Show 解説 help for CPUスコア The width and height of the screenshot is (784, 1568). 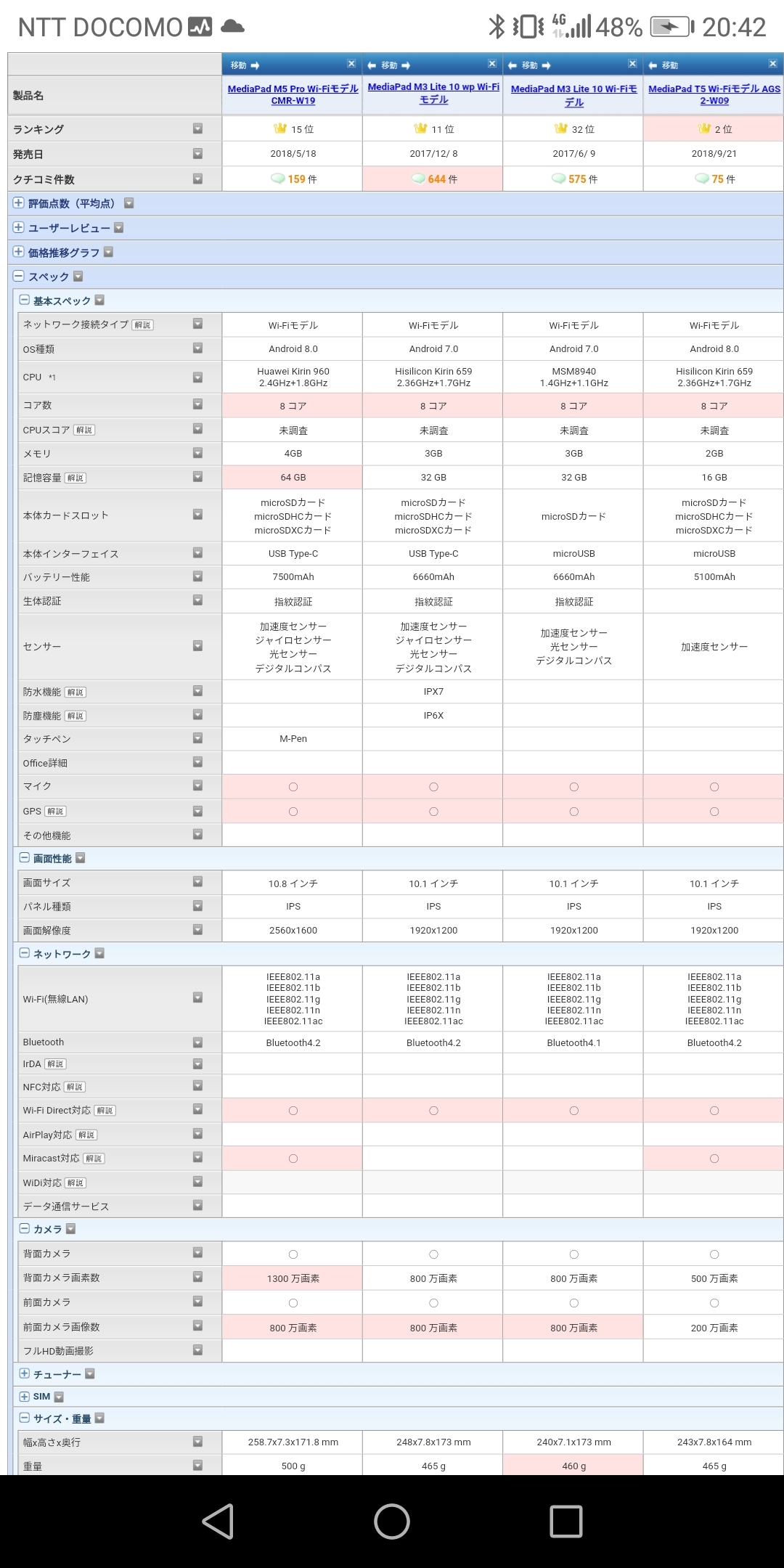[x=84, y=430]
